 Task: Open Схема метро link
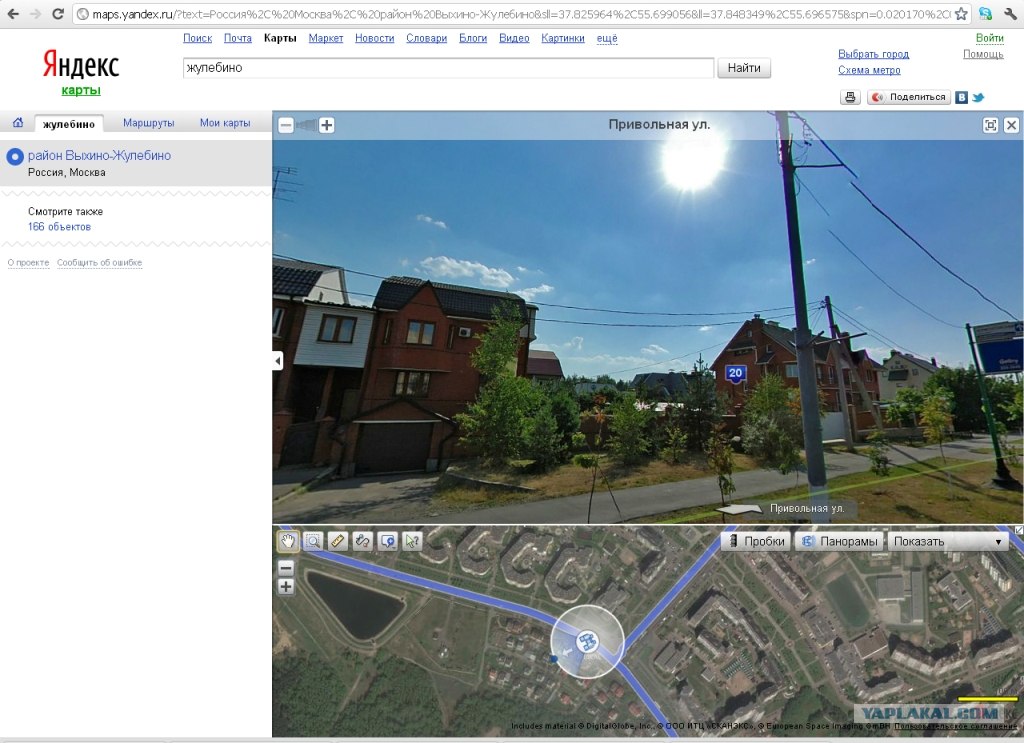[869, 71]
